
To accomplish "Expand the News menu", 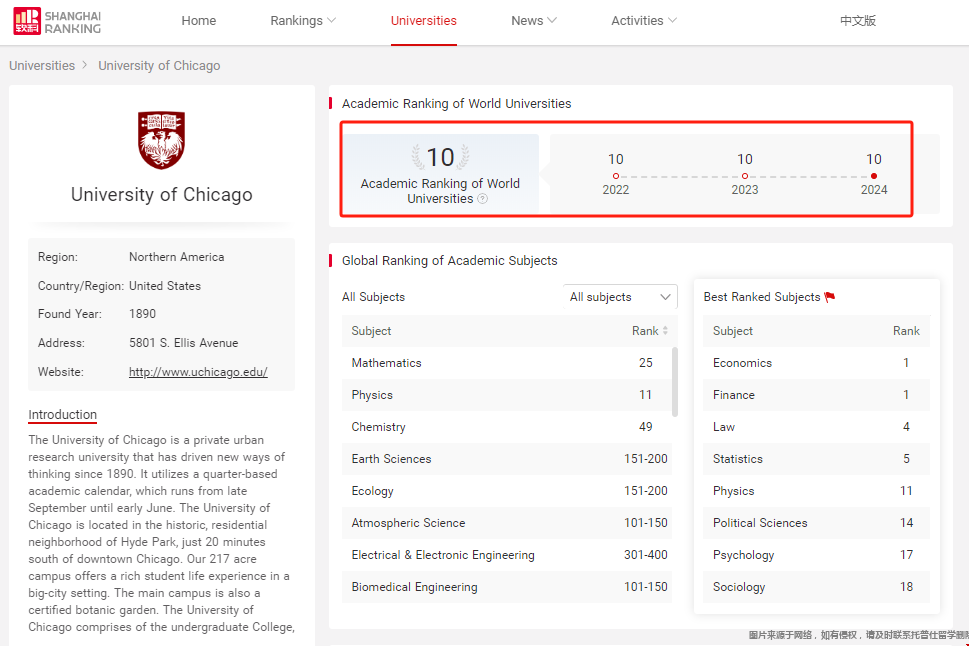I will 534,20.
